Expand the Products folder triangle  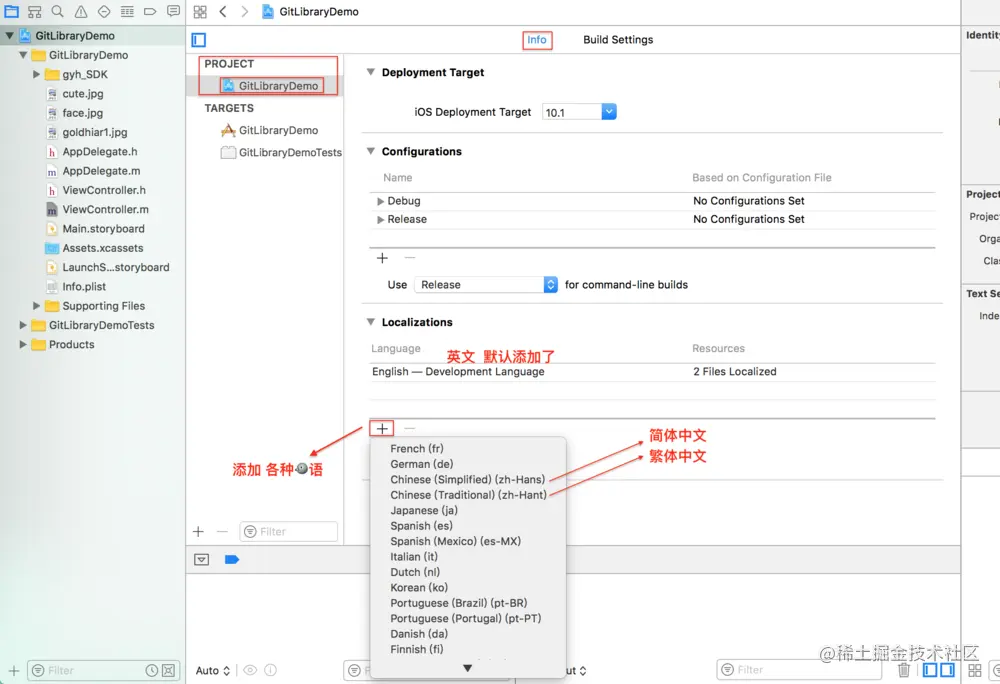(x=23, y=344)
